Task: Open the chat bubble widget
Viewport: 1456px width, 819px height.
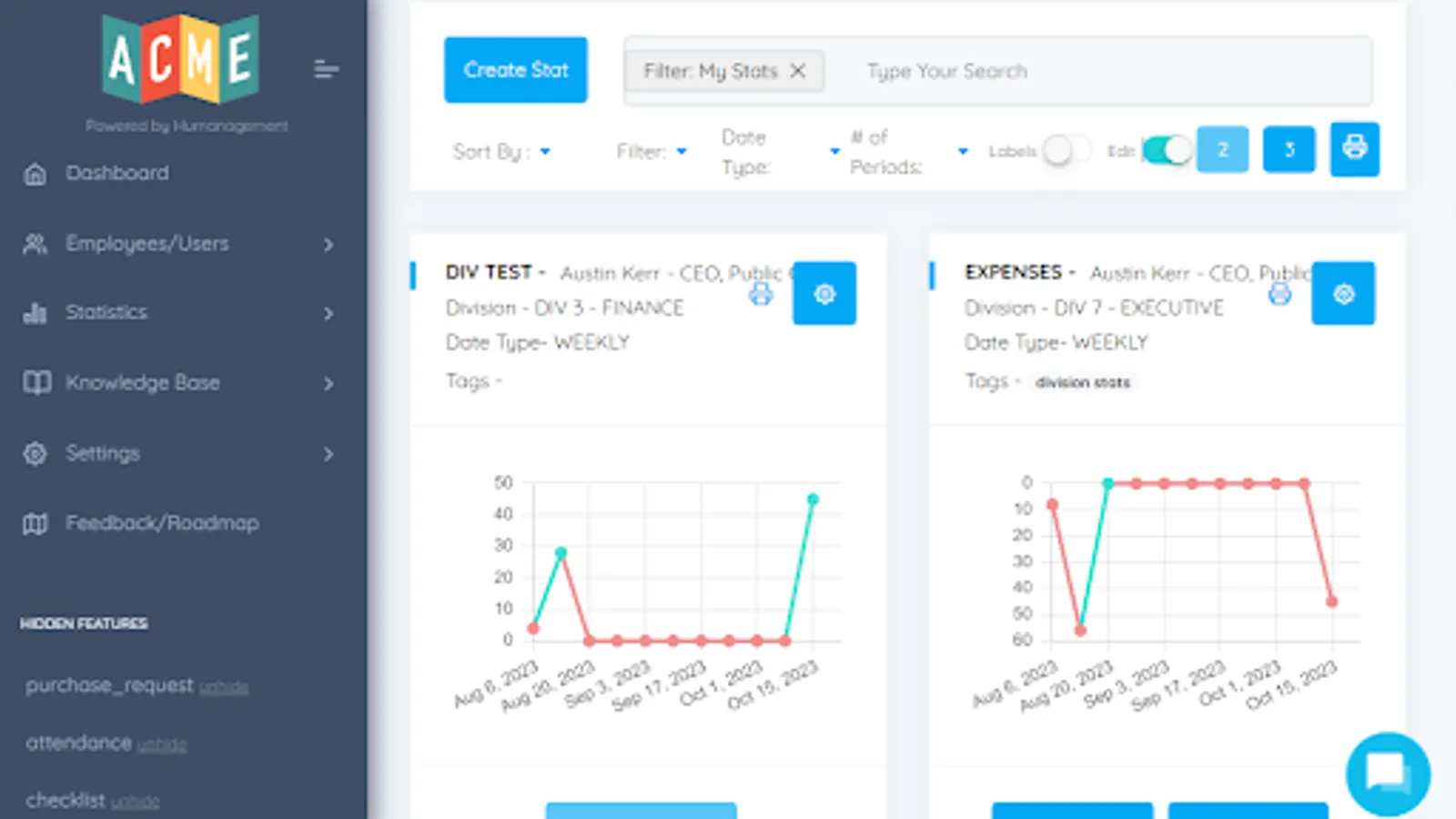Action: [1388, 774]
